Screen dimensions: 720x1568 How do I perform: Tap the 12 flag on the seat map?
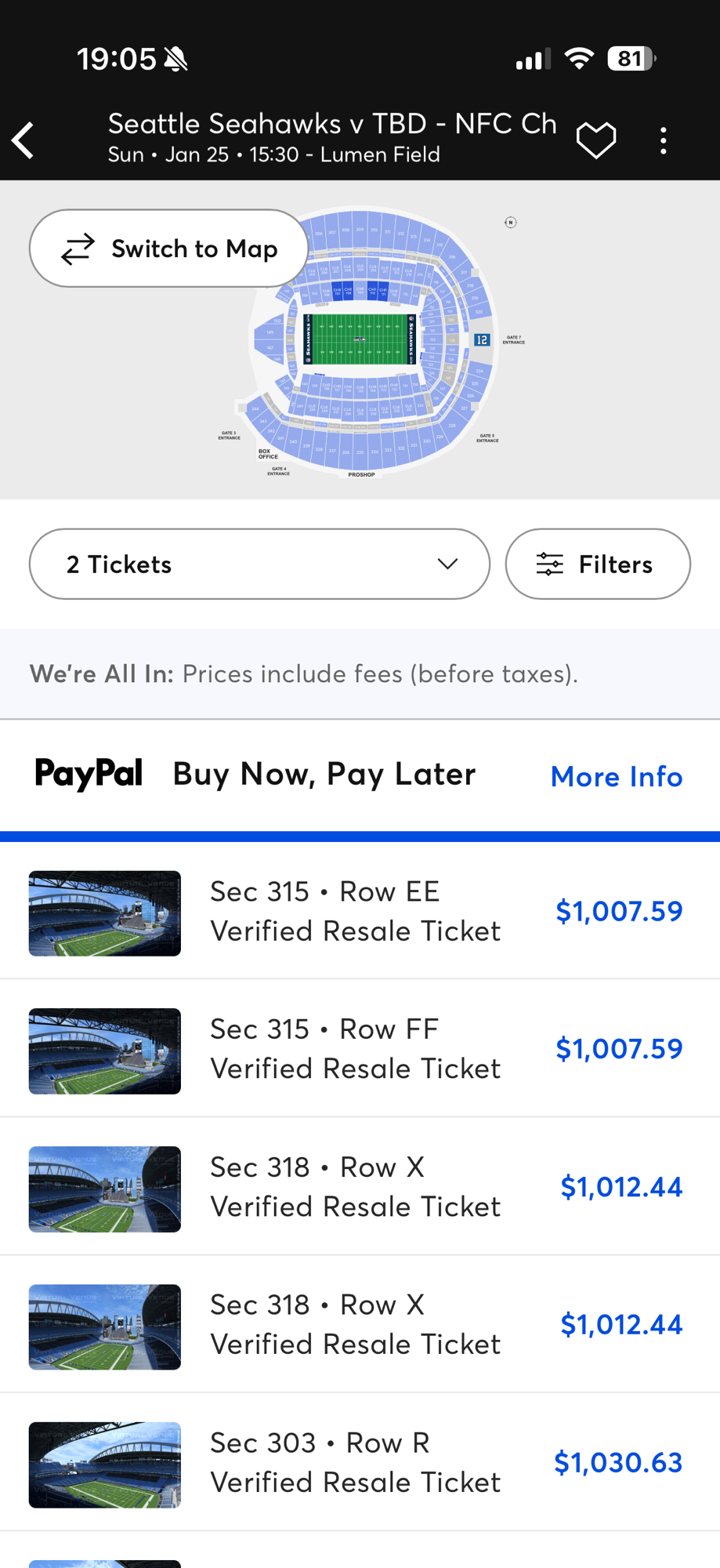[481, 339]
